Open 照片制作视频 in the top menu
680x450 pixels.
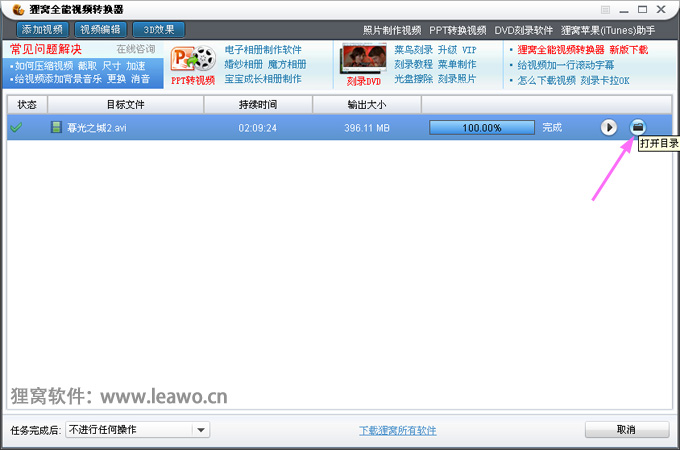[392, 30]
